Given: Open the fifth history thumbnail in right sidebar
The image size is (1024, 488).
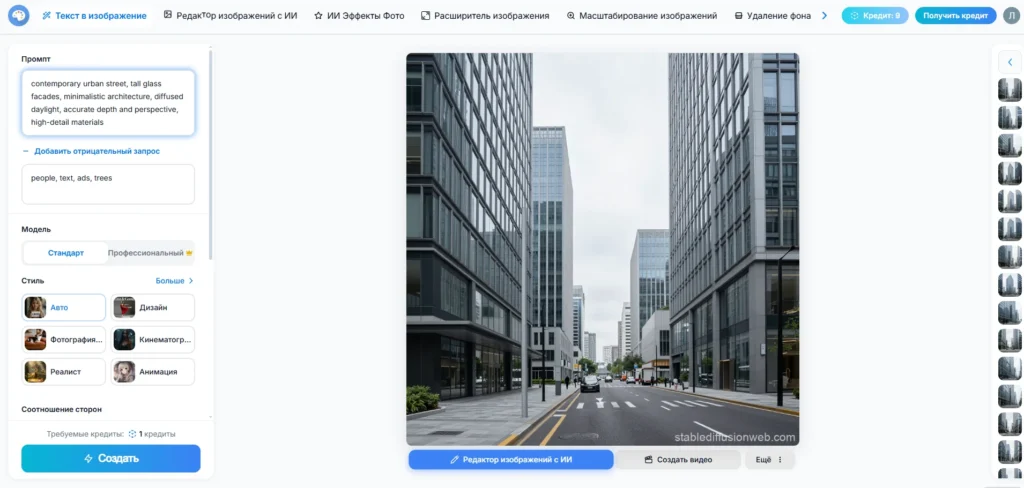Looking at the screenshot, I should click(1010, 201).
